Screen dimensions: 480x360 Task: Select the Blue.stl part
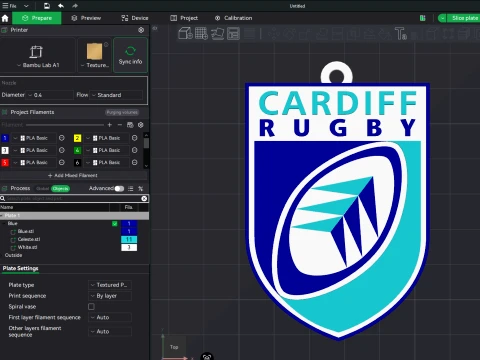click(x=26, y=231)
